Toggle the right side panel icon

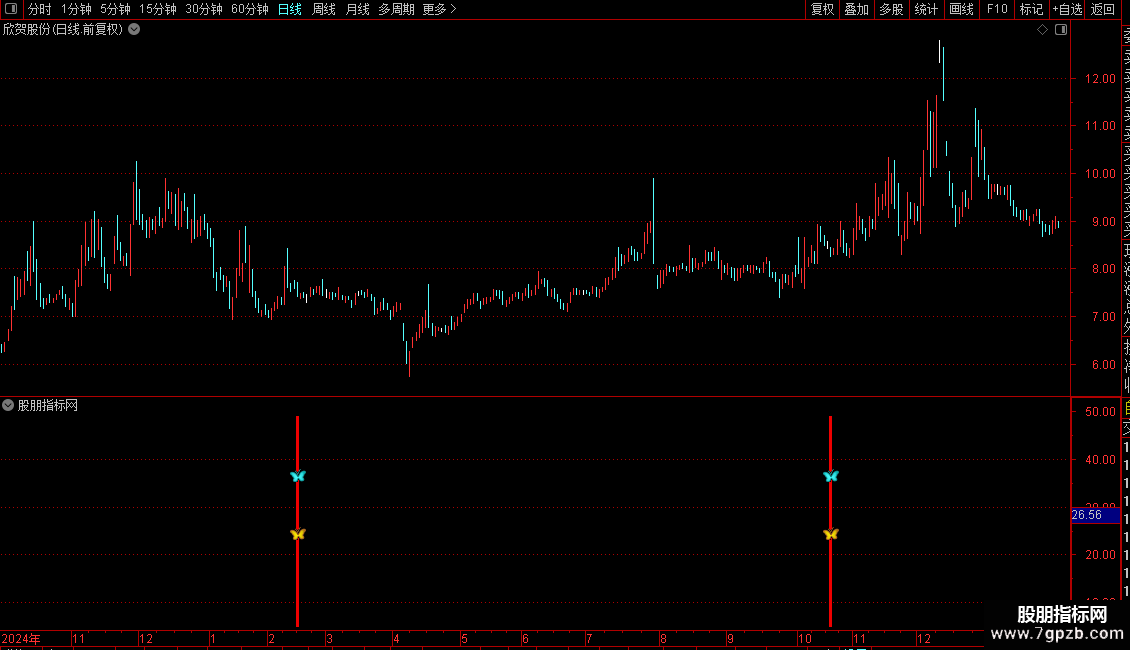point(1061,30)
